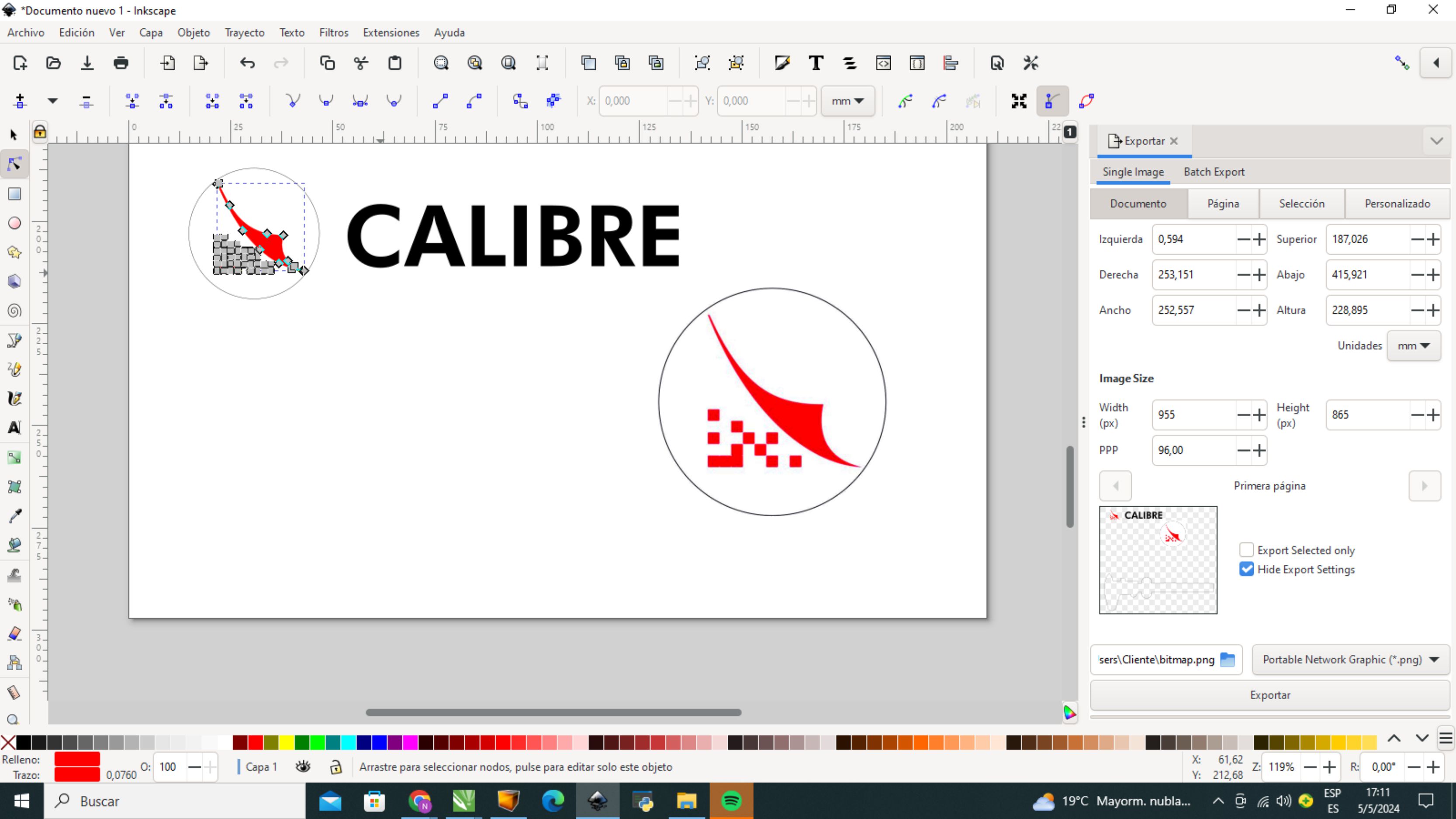Open Portable Network Graphic format dropdown

[1351, 660]
